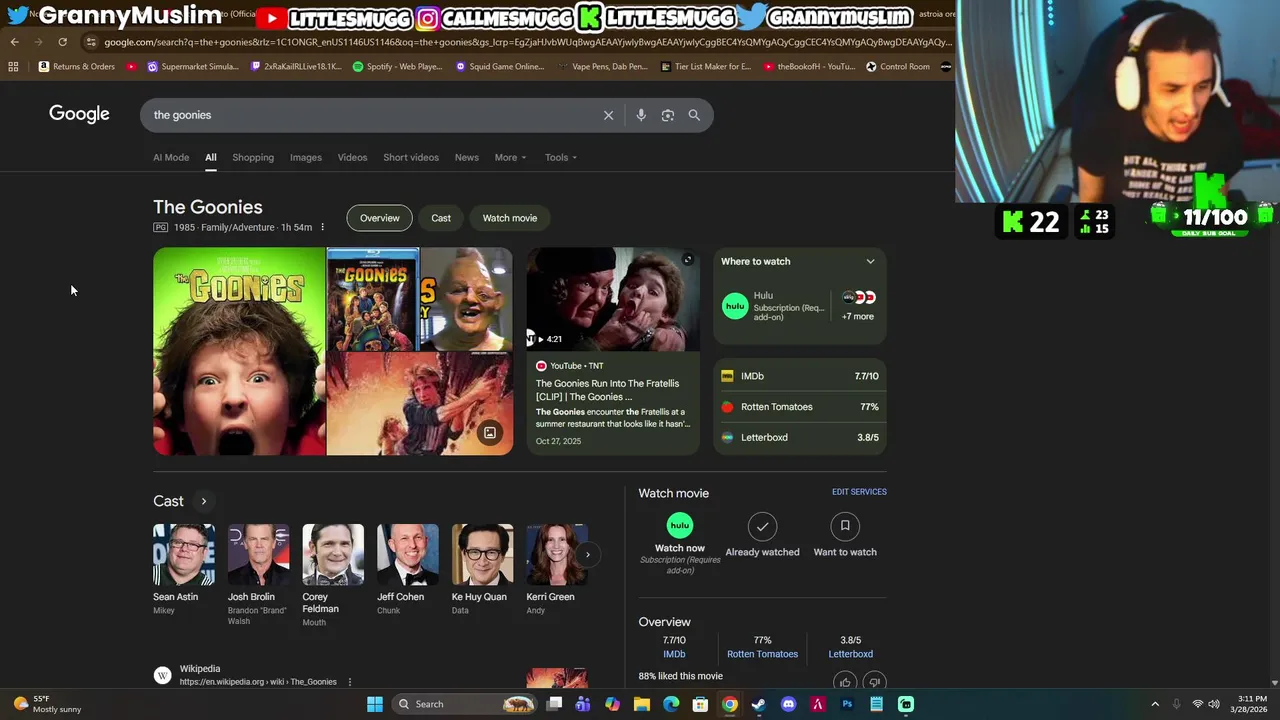This screenshot has width=1280, height=720.
Task: Expand the Cast section arrow
Action: click(x=203, y=501)
